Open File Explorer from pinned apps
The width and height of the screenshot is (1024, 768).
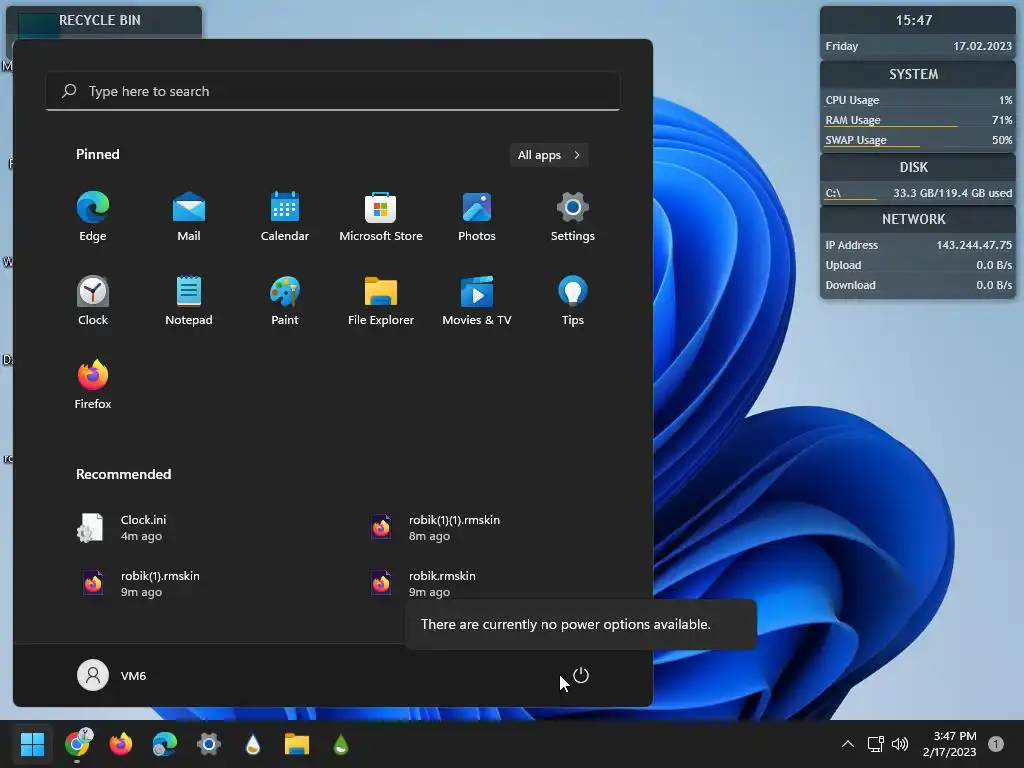click(x=381, y=301)
